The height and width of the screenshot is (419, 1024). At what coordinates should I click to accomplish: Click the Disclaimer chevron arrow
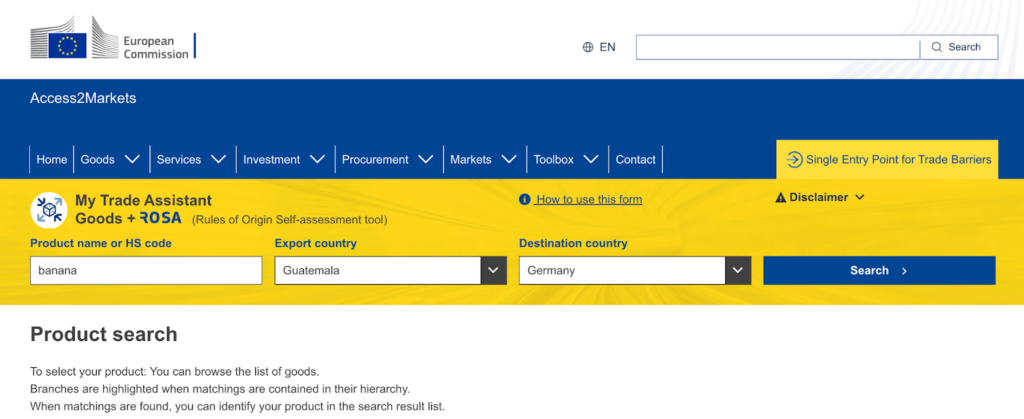[859, 197]
